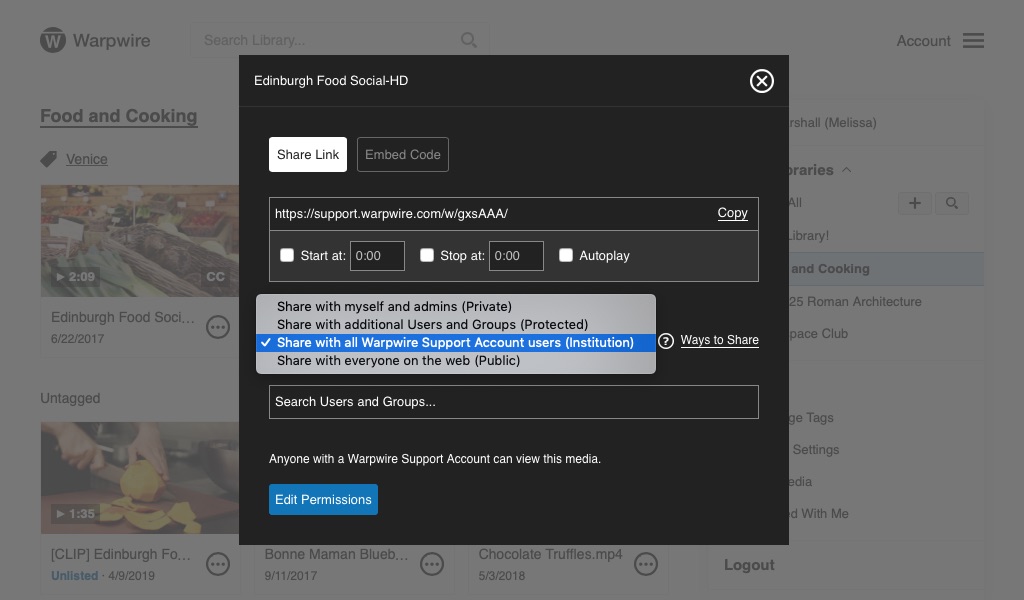Open the Ways to Share help icon
The image size is (1024, 600).
click(665, 341)
